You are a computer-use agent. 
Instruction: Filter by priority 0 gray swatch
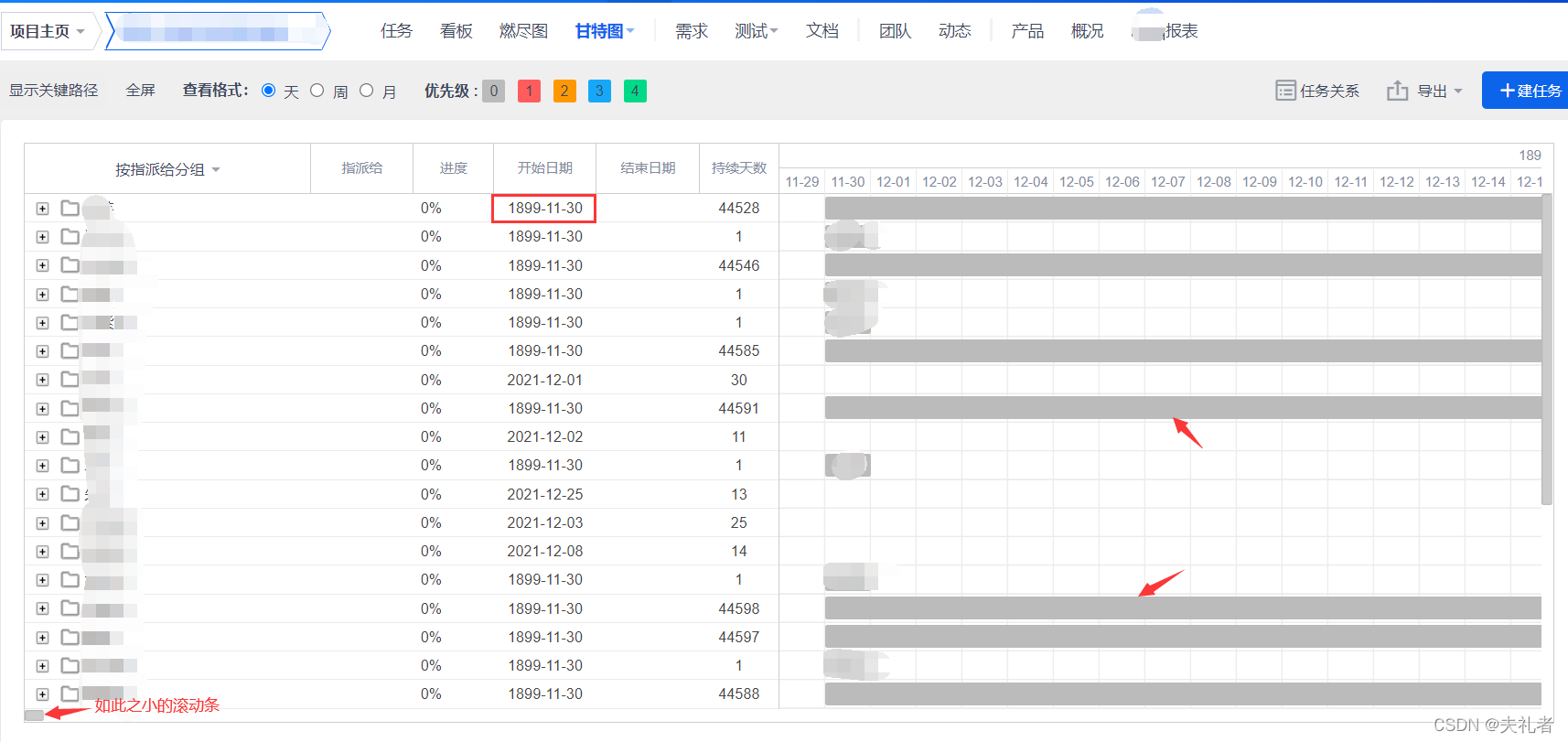(494, 91)
